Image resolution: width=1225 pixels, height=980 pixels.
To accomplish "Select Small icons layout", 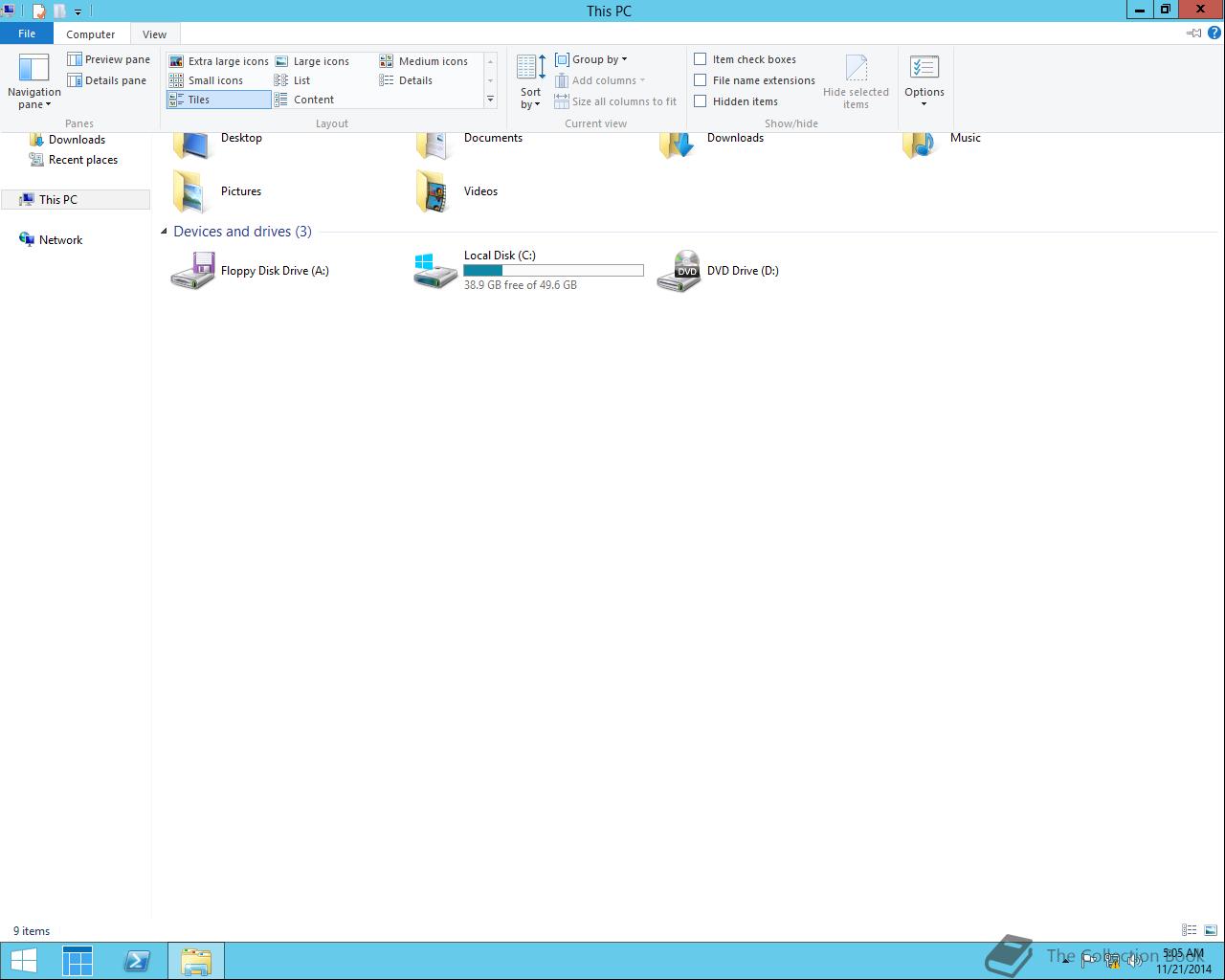I will pos(206,80).
